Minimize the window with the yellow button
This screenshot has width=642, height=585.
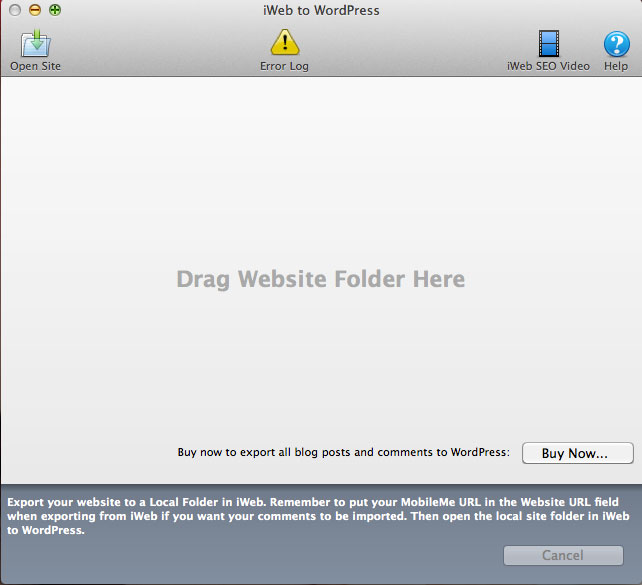pyautogui.click(x=35, y=10)
